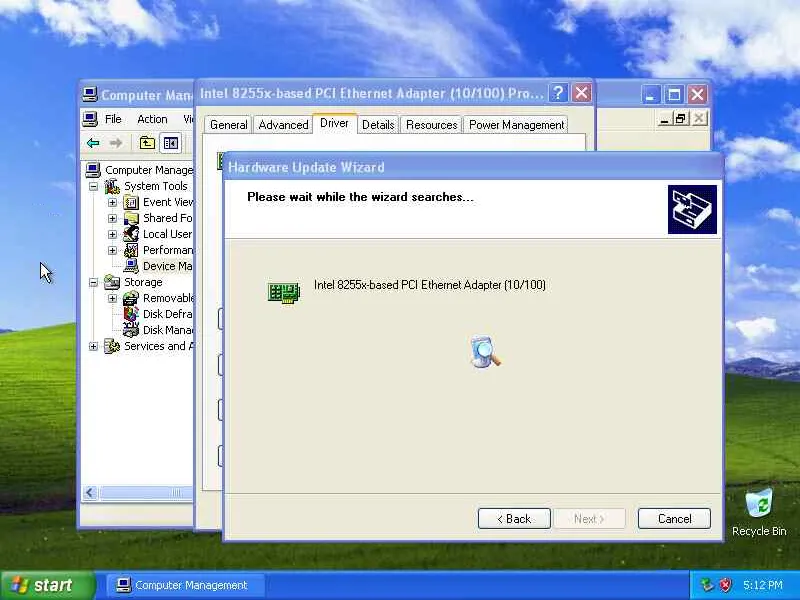The height and width of the screenshot is (600, 800).
Task: Switch to the General tab
Action: point(228,124)
